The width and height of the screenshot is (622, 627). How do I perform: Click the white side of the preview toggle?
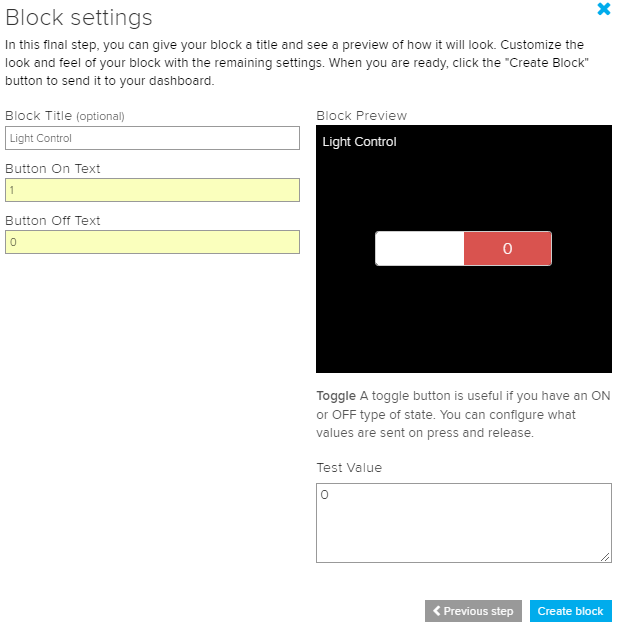pyautogui.click(x=420, y=249)
